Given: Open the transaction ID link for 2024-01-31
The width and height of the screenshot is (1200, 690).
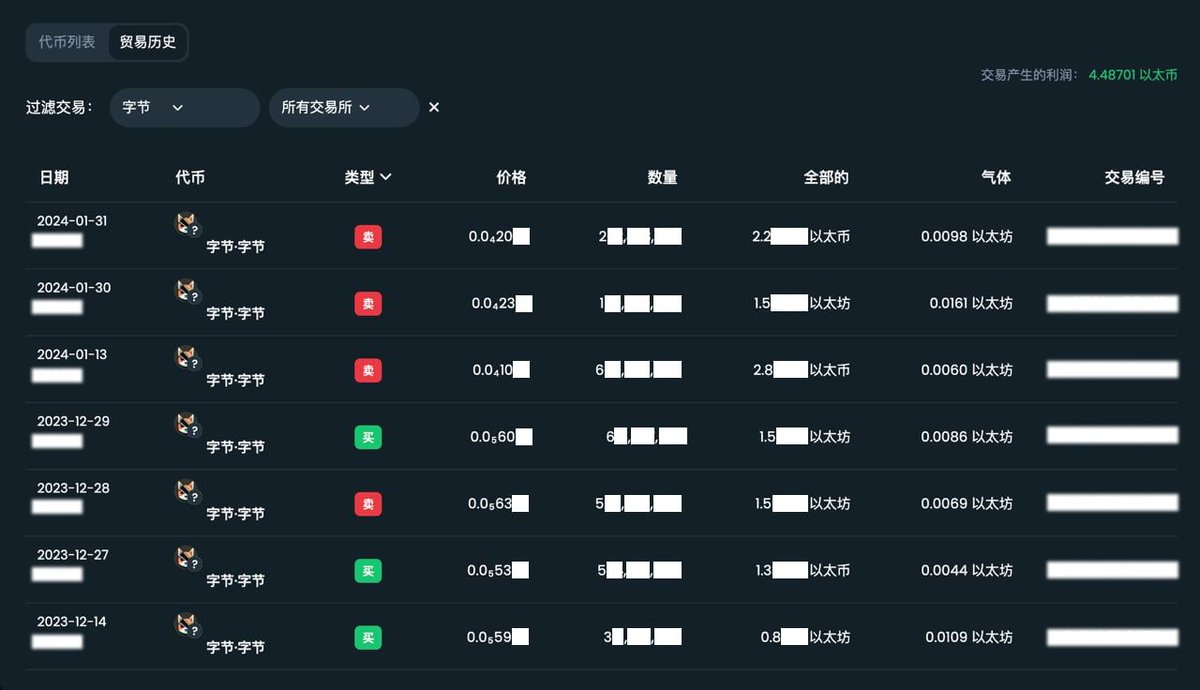Looking at the screenshot, I should coord(1112,237).
